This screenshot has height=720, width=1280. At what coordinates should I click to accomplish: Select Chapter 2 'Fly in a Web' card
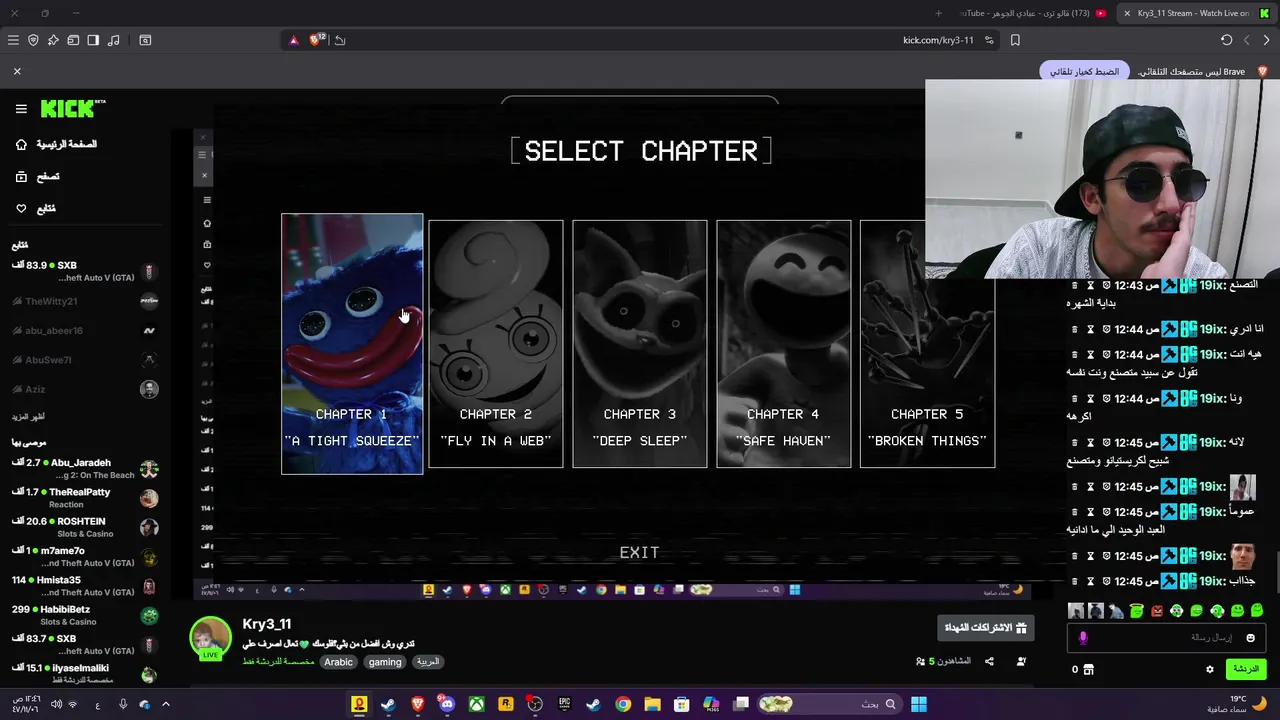496,344
